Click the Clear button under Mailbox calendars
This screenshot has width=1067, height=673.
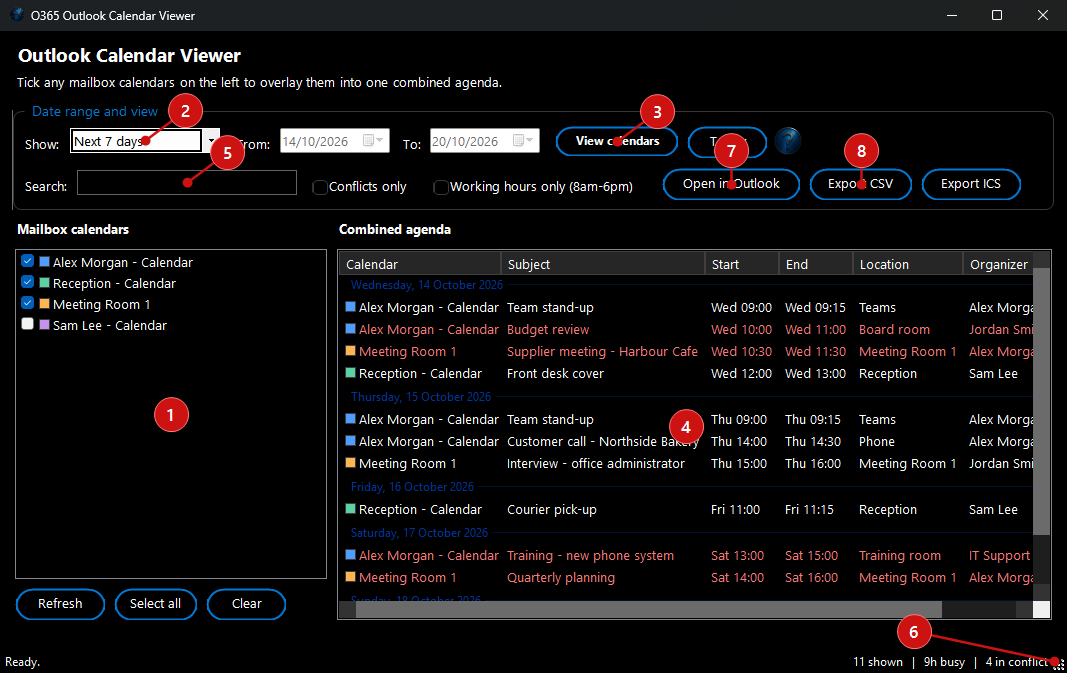coord(246,604)
